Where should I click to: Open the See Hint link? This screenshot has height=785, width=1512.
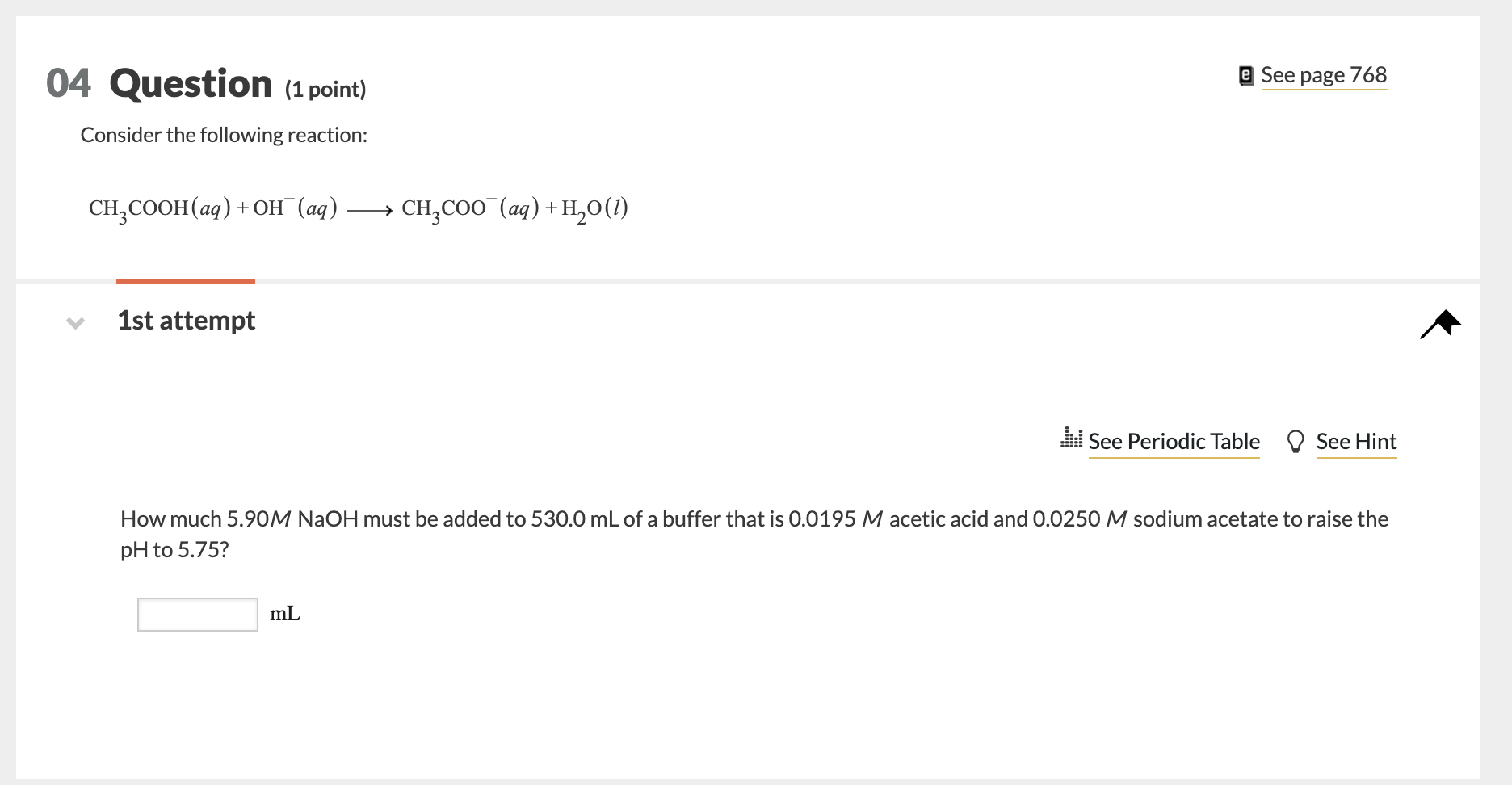[x=1356, y=441]
